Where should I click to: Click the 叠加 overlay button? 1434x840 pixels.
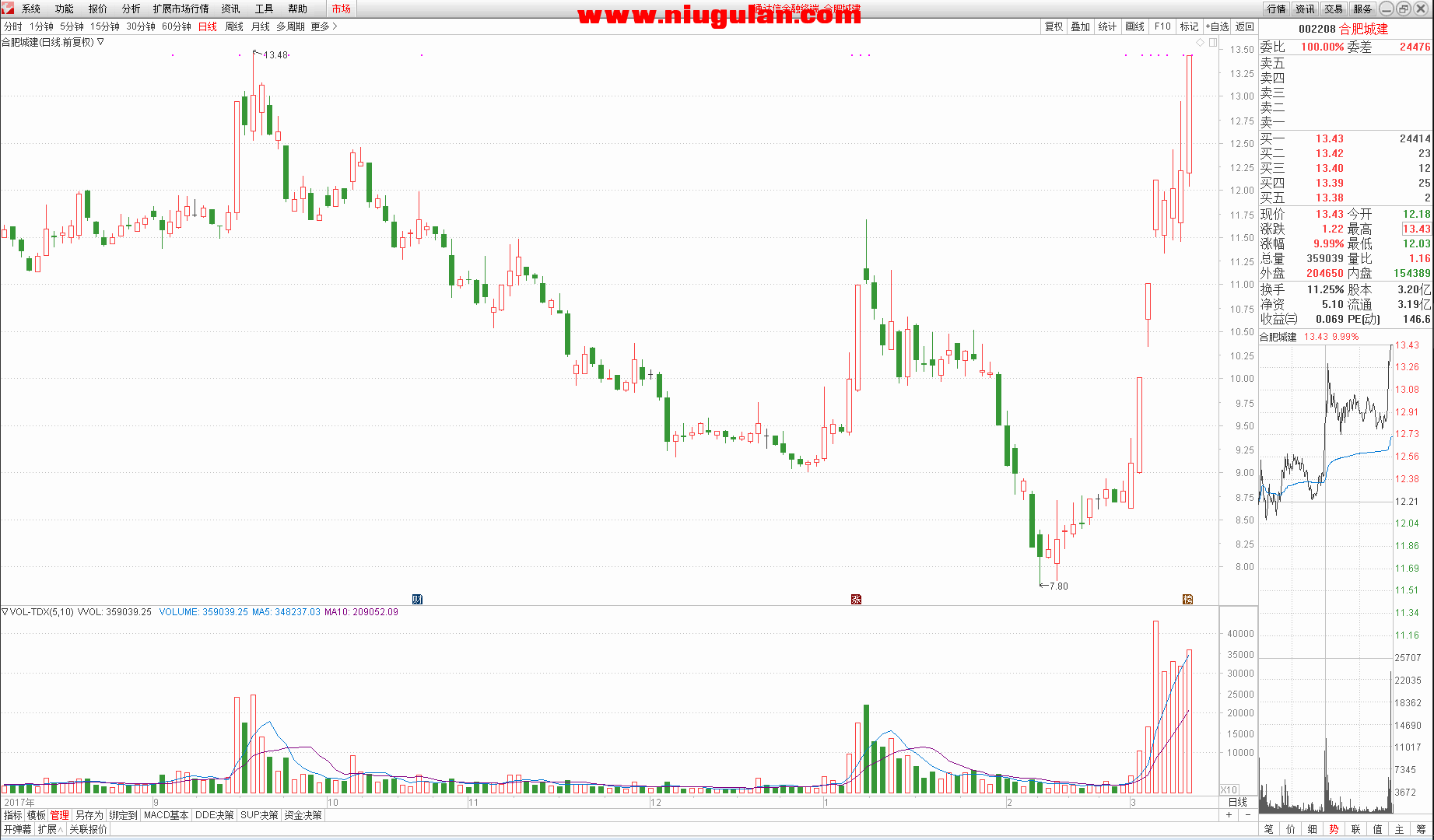tap(1081, 26)
